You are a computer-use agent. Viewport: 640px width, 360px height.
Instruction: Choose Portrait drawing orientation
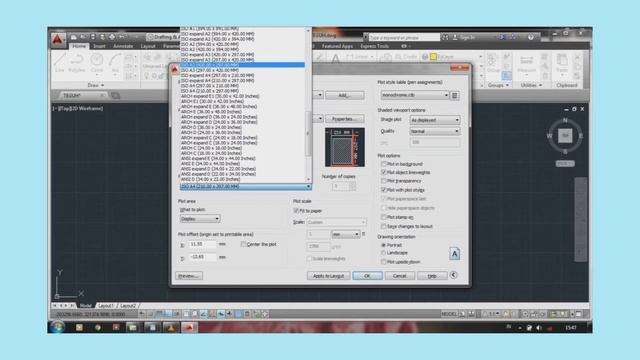[383, 245]
